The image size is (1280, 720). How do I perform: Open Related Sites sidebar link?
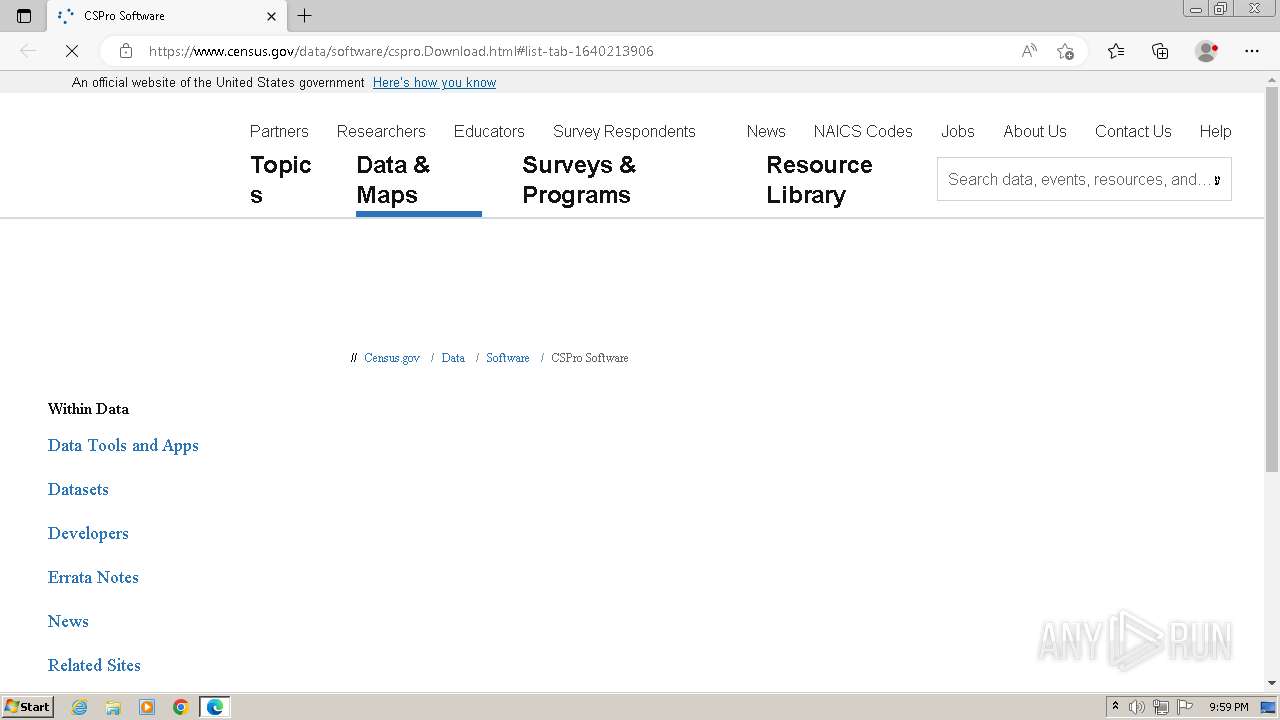[x=94, y=666]
